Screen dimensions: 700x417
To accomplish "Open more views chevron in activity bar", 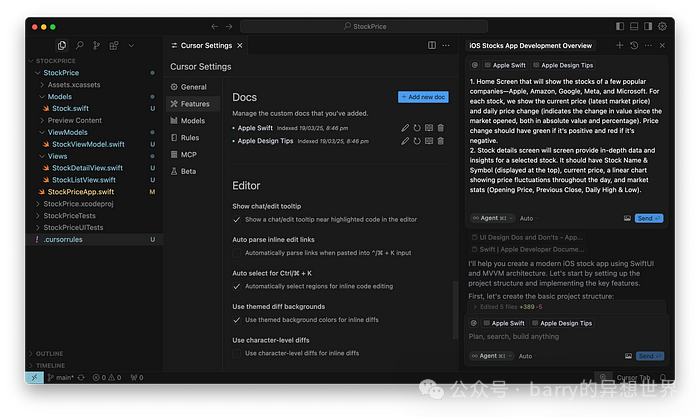I will (131, 45).
